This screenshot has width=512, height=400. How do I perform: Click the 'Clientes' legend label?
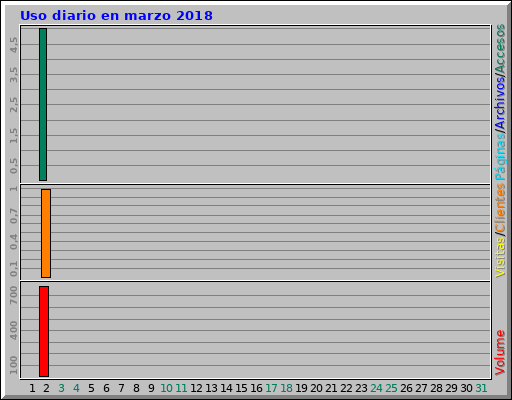click(x=500, y=207)
